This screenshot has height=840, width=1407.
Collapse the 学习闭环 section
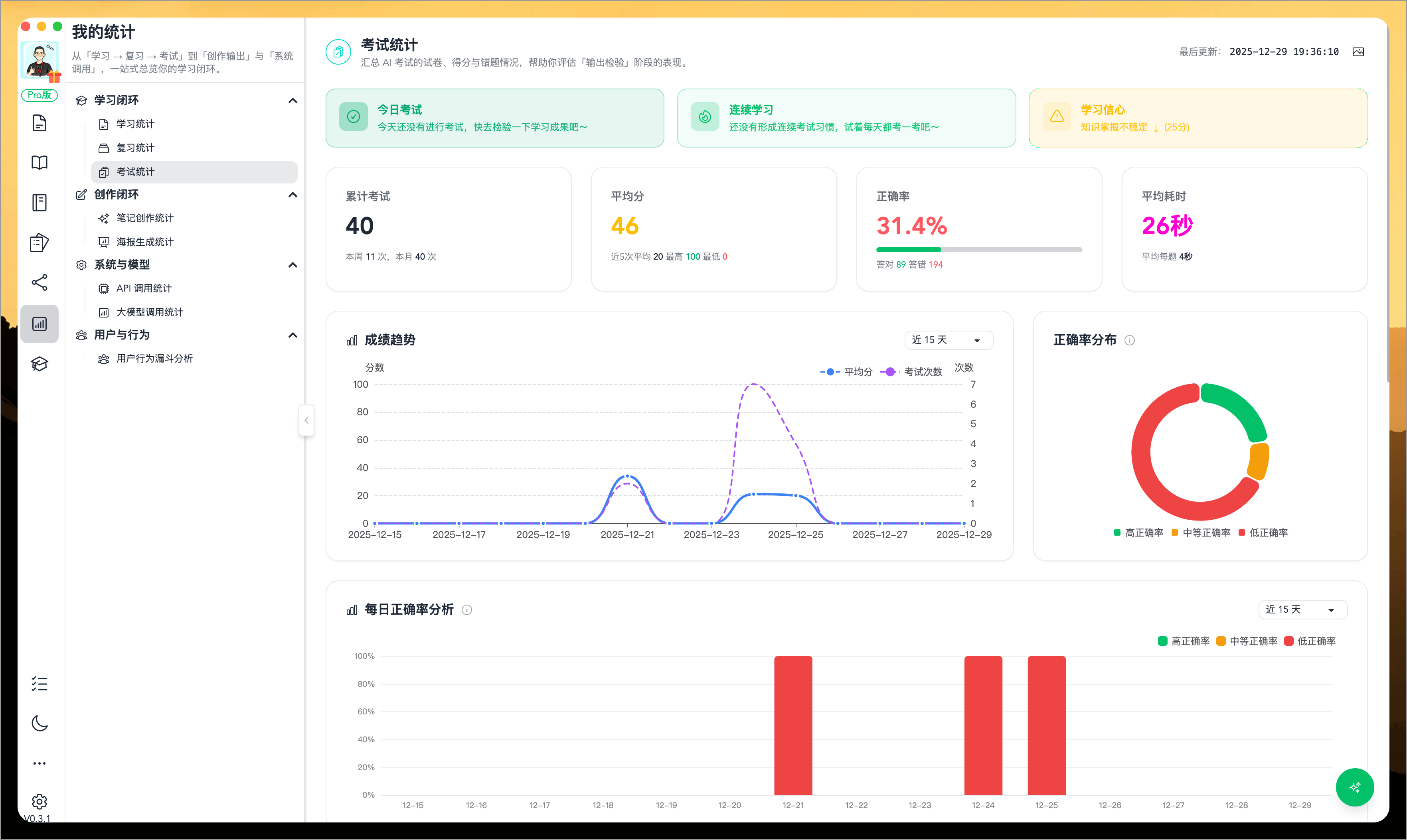coord(293,101)
